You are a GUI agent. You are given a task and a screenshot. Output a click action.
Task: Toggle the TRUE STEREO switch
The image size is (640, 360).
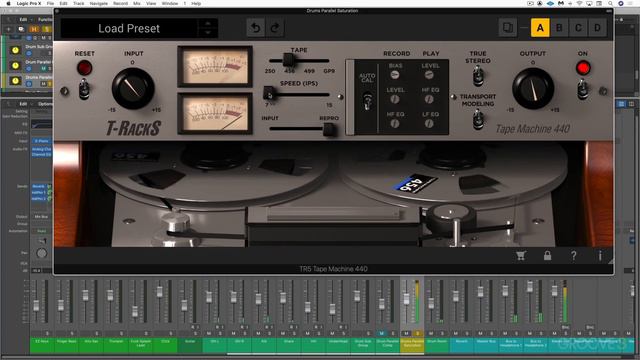478,76
